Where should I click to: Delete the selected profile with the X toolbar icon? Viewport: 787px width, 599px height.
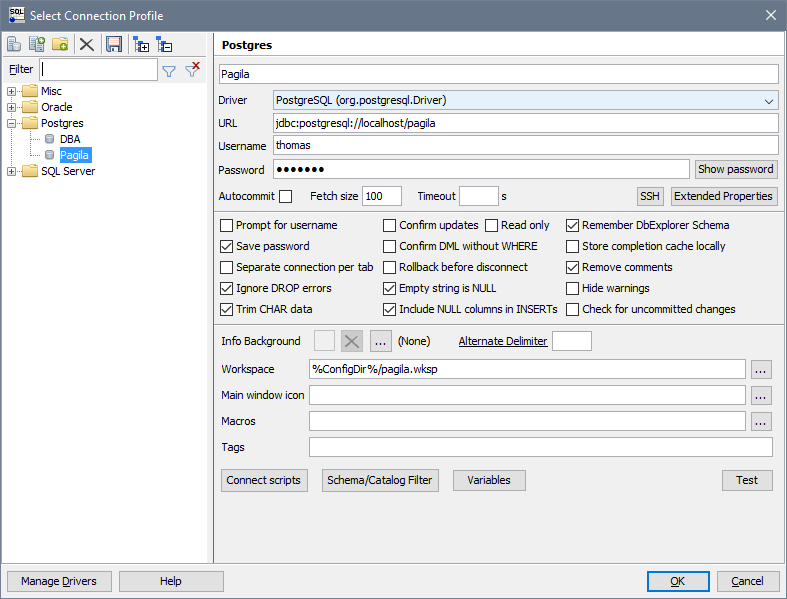pos(87,45)
